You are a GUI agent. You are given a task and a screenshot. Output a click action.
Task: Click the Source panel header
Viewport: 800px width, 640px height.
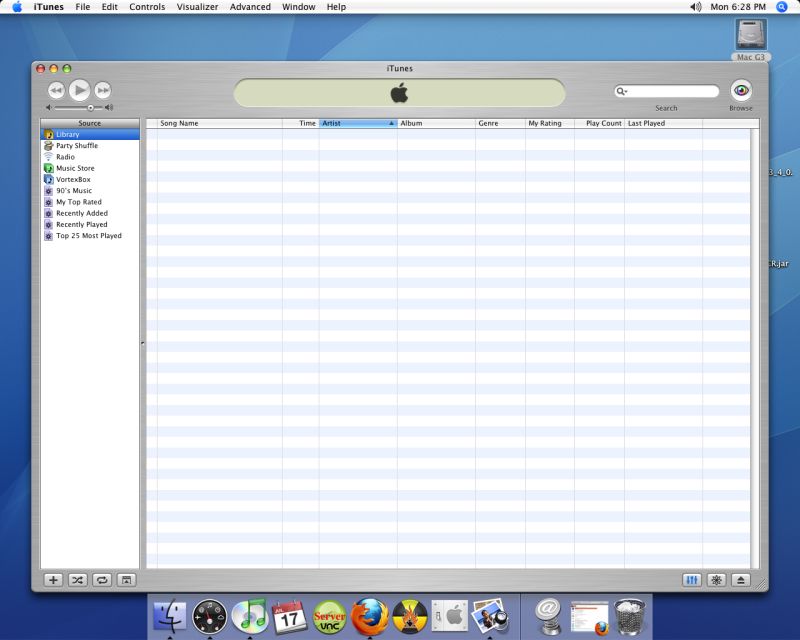click(x=90, y=123)
